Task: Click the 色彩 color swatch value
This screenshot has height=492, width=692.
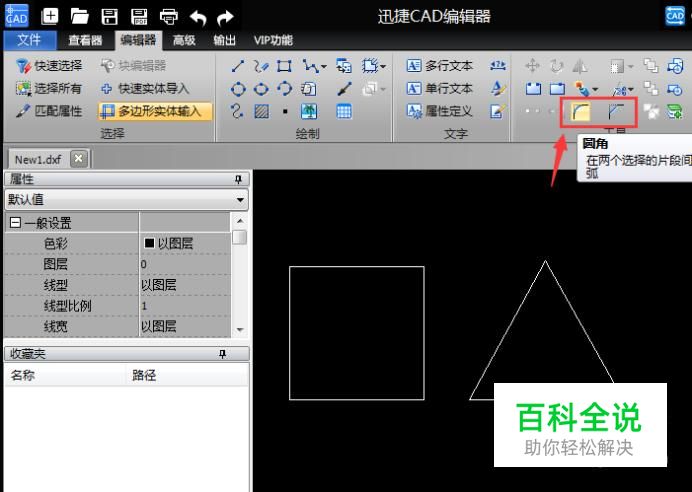Action: tap(149, 243)
